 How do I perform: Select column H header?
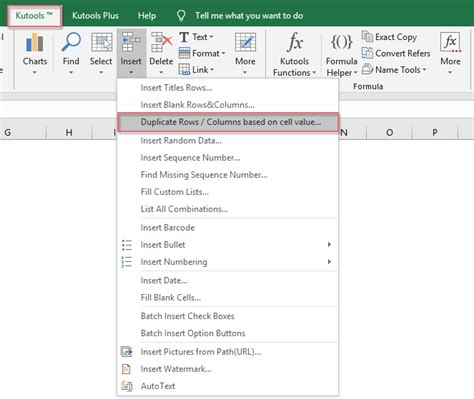pyautogui.click(x=69, y=132)
